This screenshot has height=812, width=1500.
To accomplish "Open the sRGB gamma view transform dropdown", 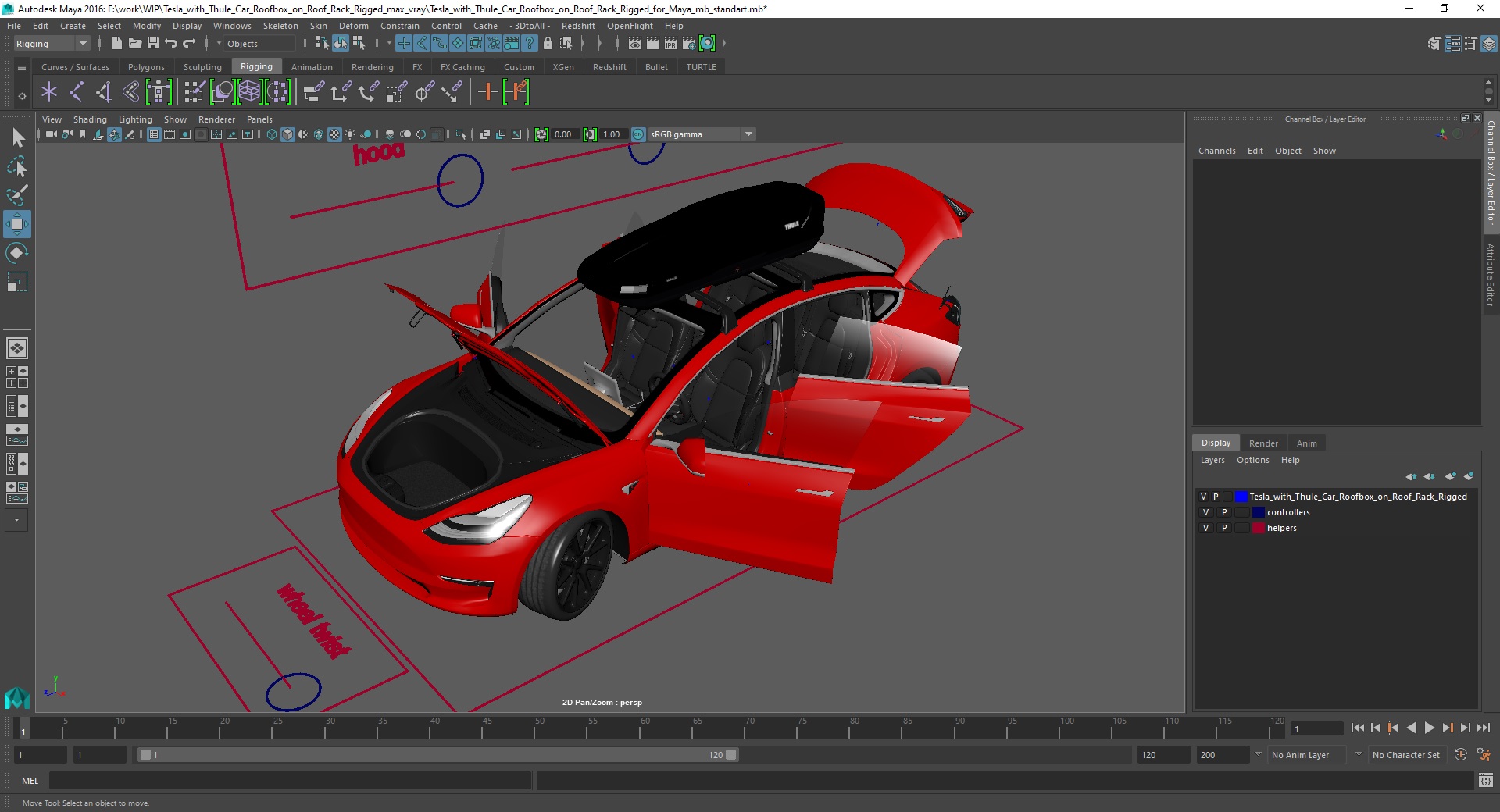I will pyautogui.click(x=701, y=134).
